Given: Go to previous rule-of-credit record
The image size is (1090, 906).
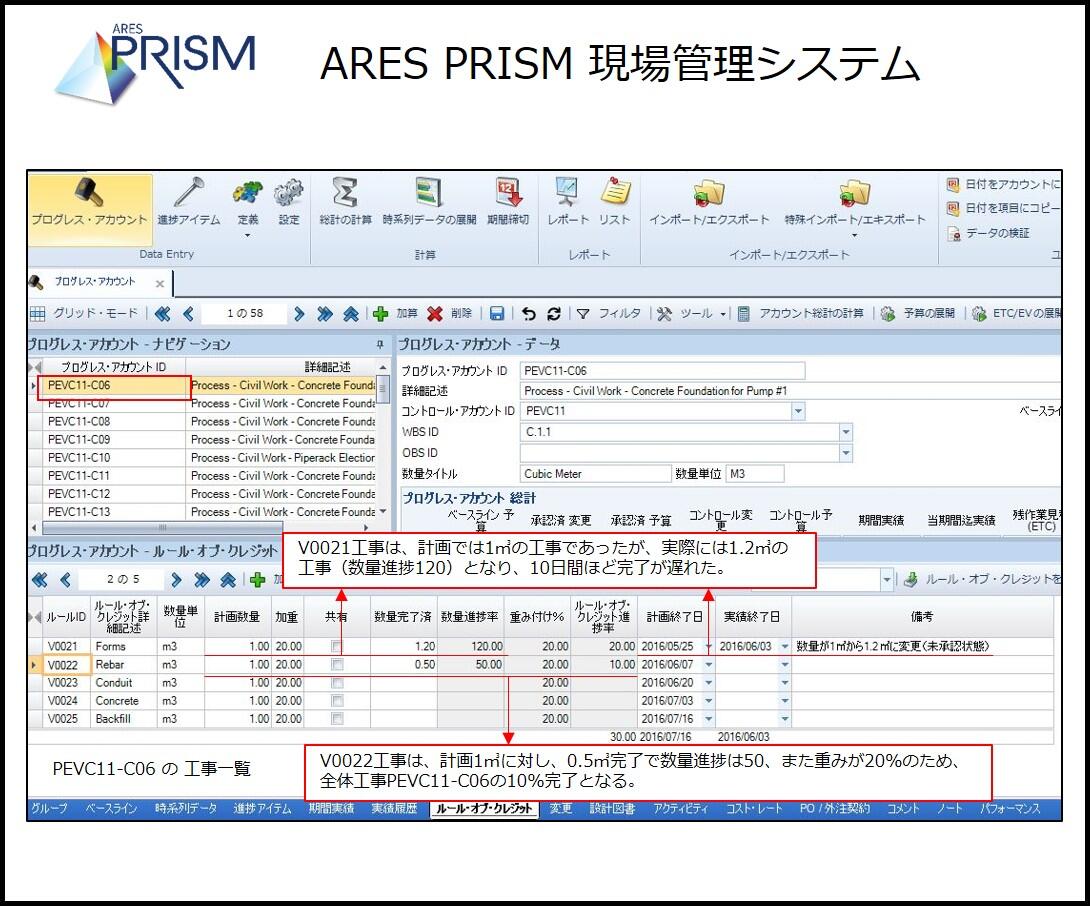Looking at the screenshot, I should click(x=65, y=579).
